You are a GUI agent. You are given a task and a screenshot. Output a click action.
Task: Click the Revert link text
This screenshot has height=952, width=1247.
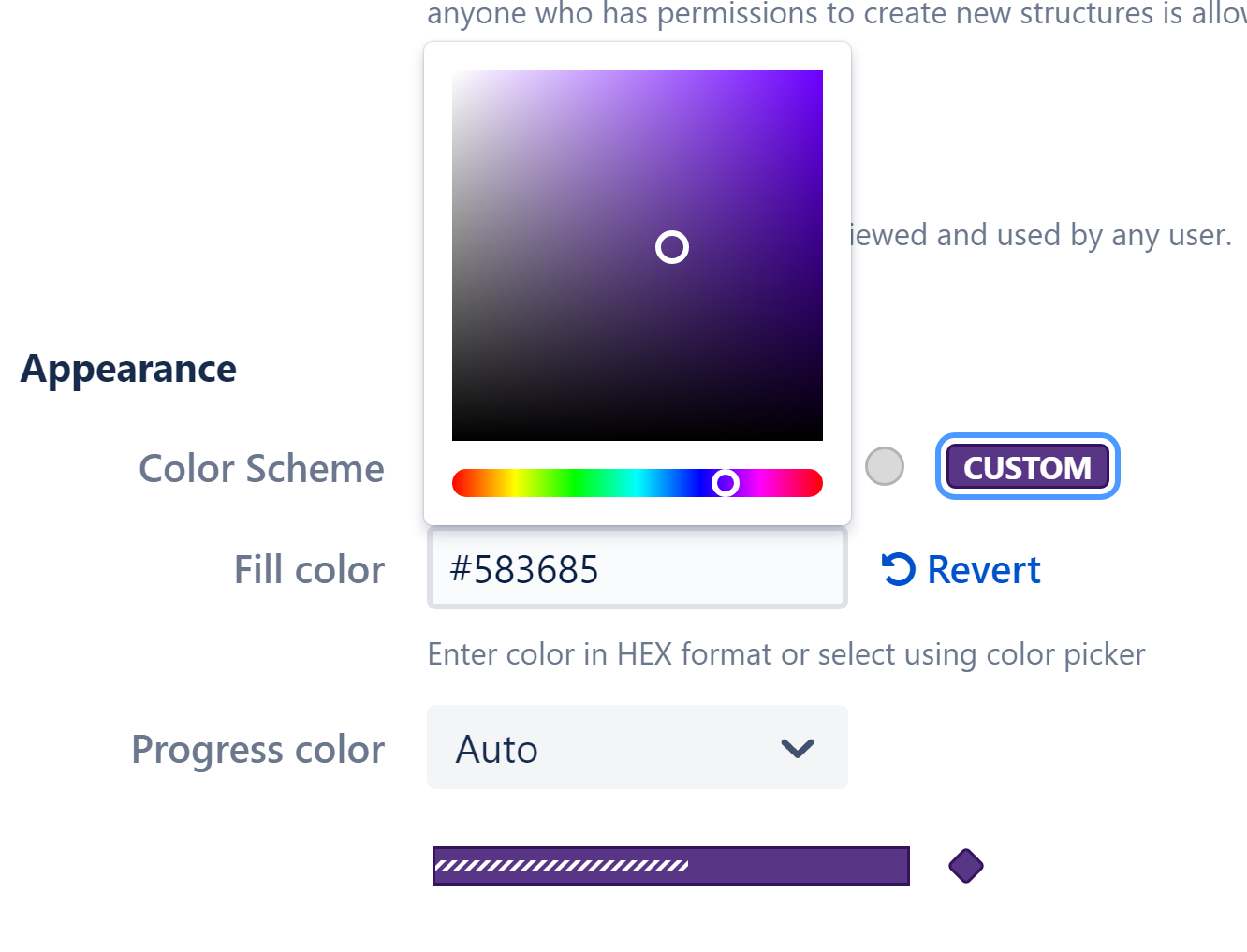pyautogui.click(x=983, y=569)
